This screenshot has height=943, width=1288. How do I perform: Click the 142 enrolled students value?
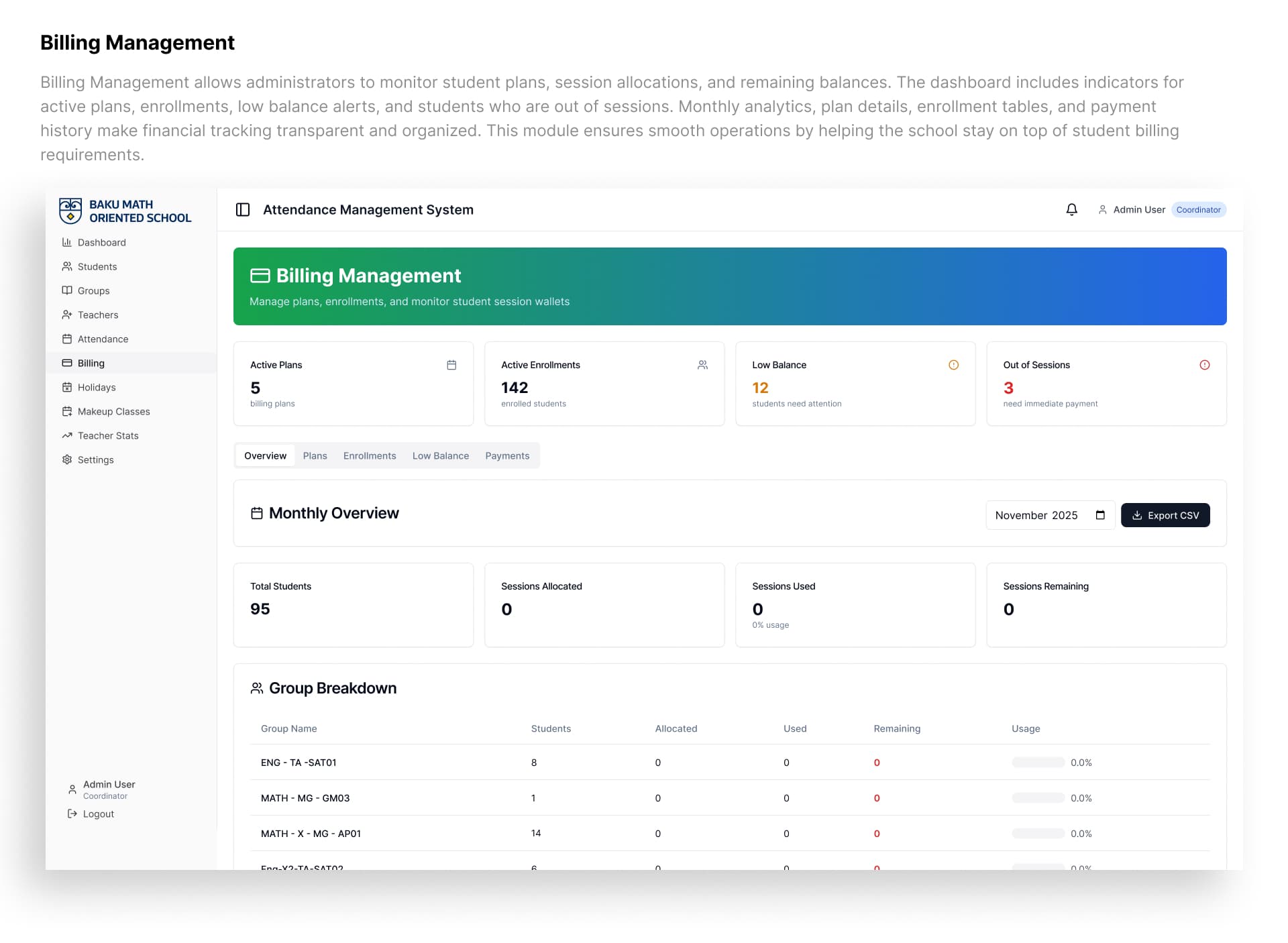click(515, 388)
